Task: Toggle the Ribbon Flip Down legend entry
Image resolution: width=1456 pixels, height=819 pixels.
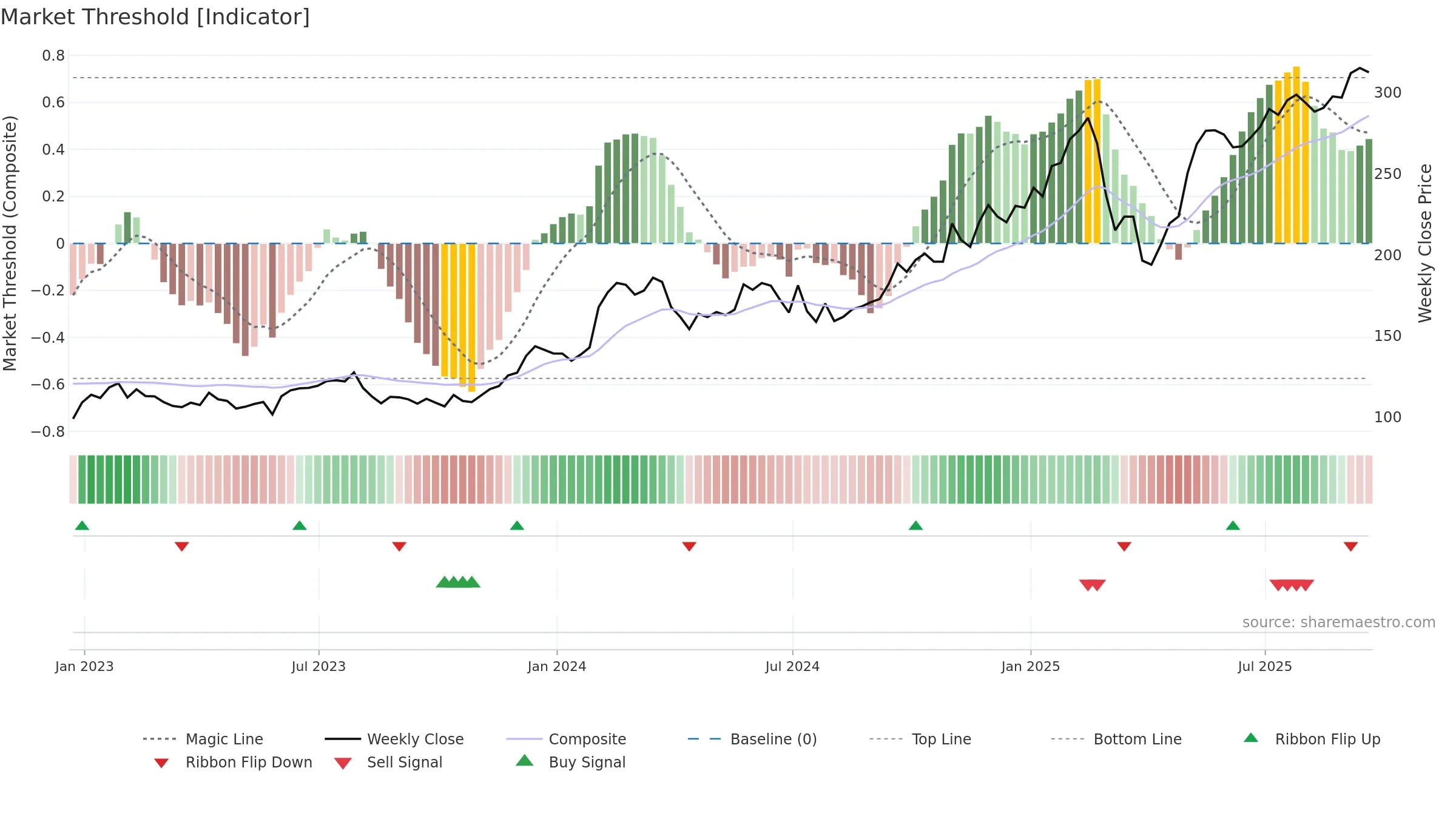Action: click(x=233, y=762)
